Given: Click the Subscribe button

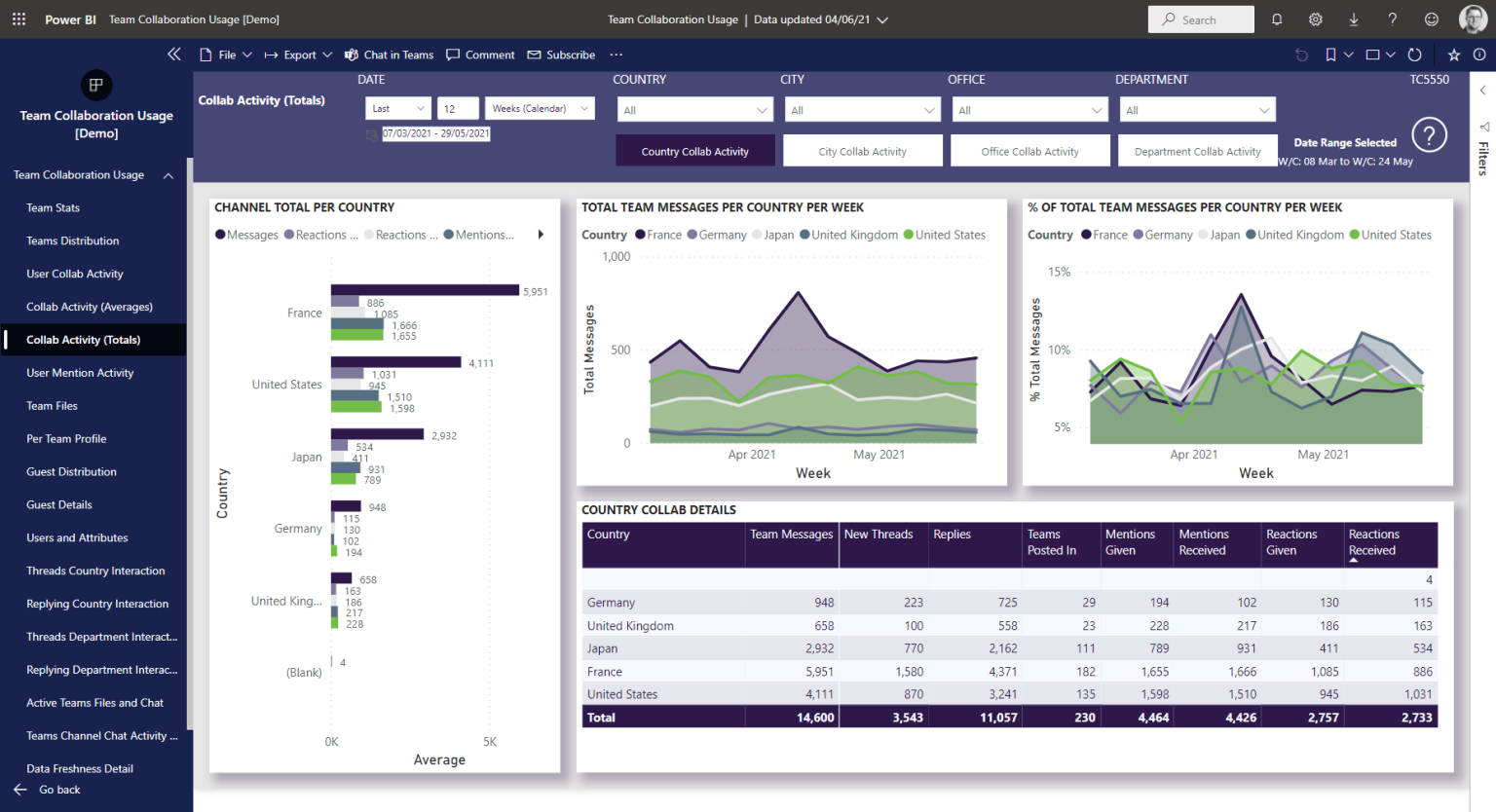Looking at the screenshot, I should click(561, 55).
